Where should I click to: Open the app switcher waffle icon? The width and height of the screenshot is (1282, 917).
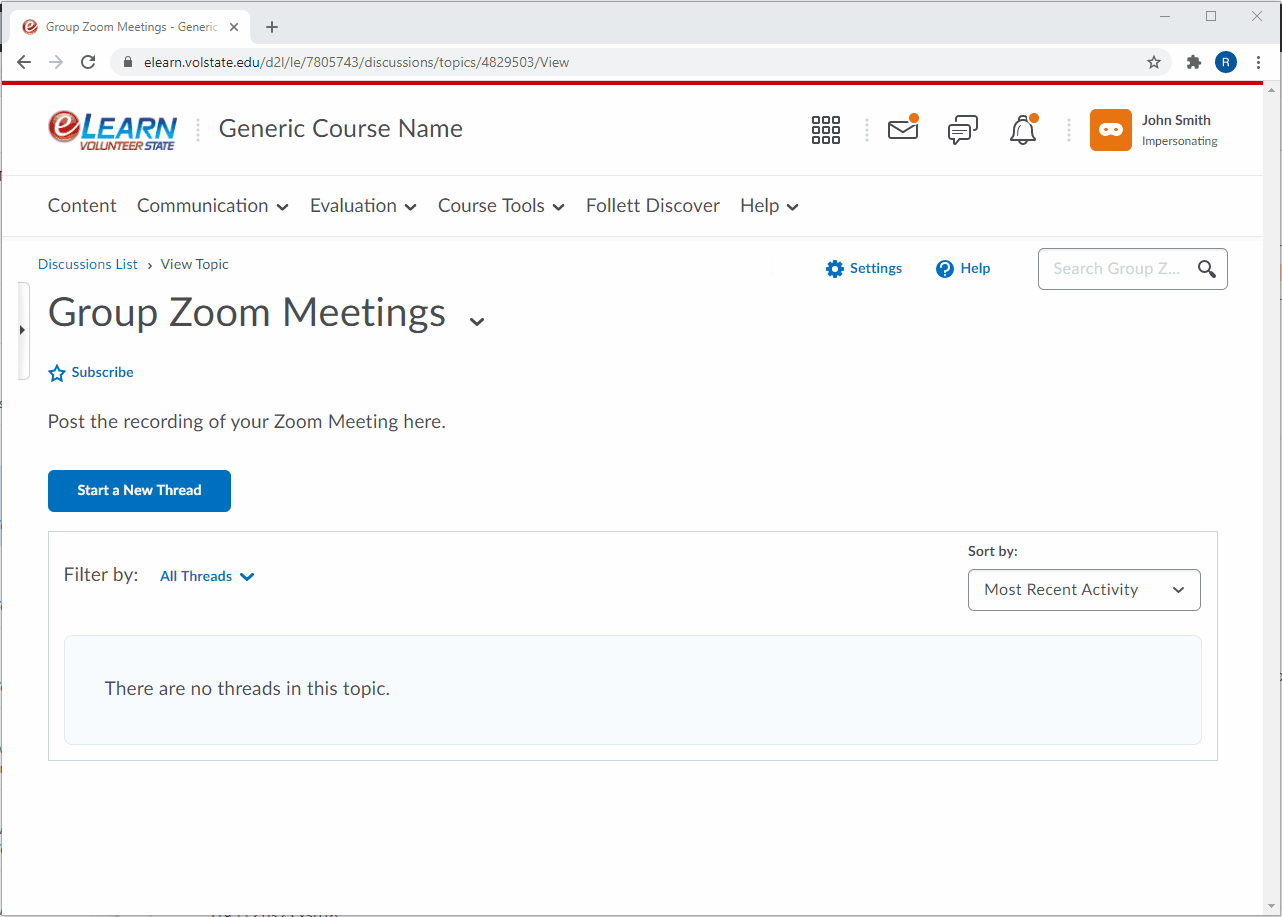(x=826, y=130)
